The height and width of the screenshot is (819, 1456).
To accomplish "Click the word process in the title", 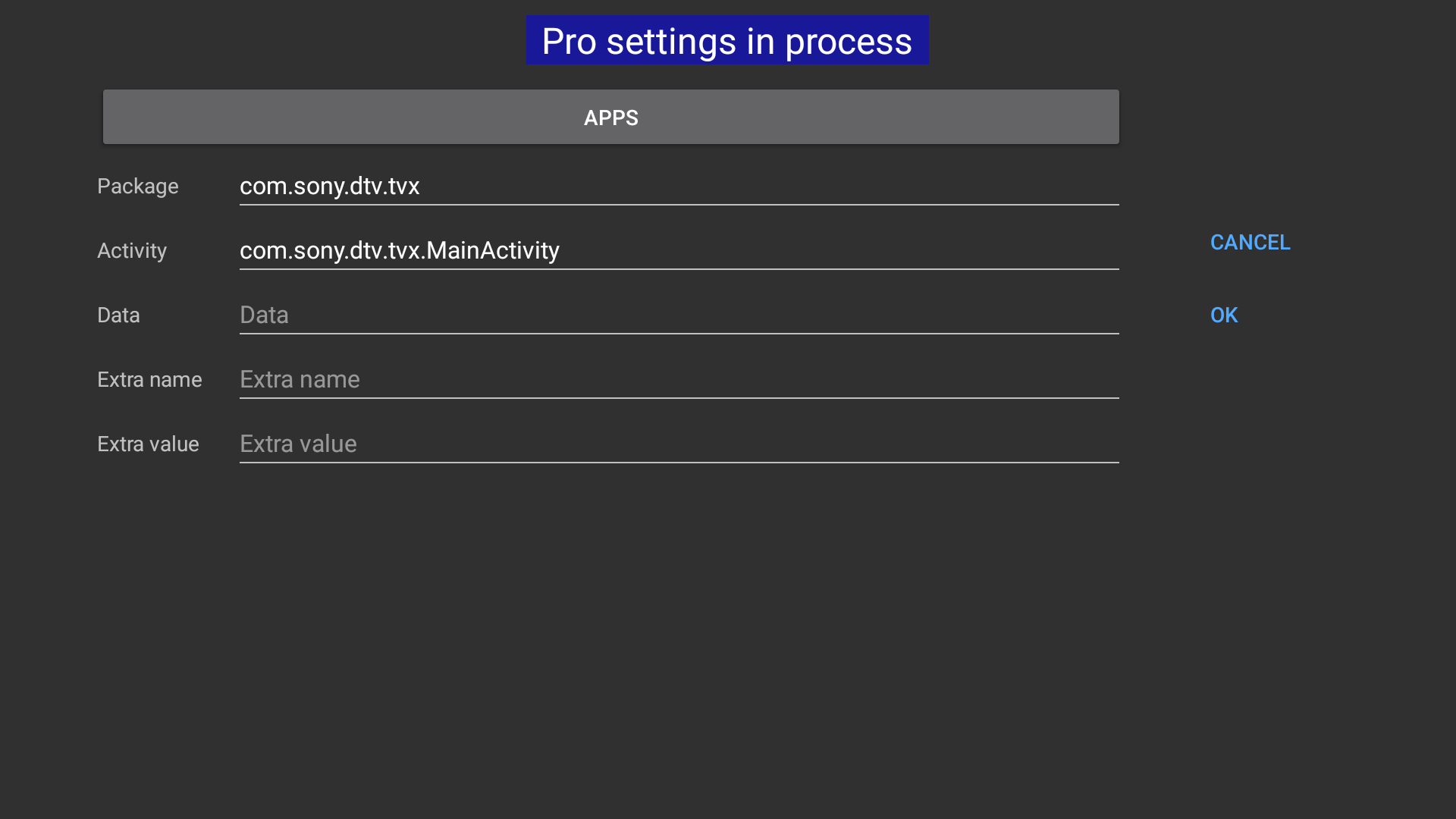I will click(848, 42).
